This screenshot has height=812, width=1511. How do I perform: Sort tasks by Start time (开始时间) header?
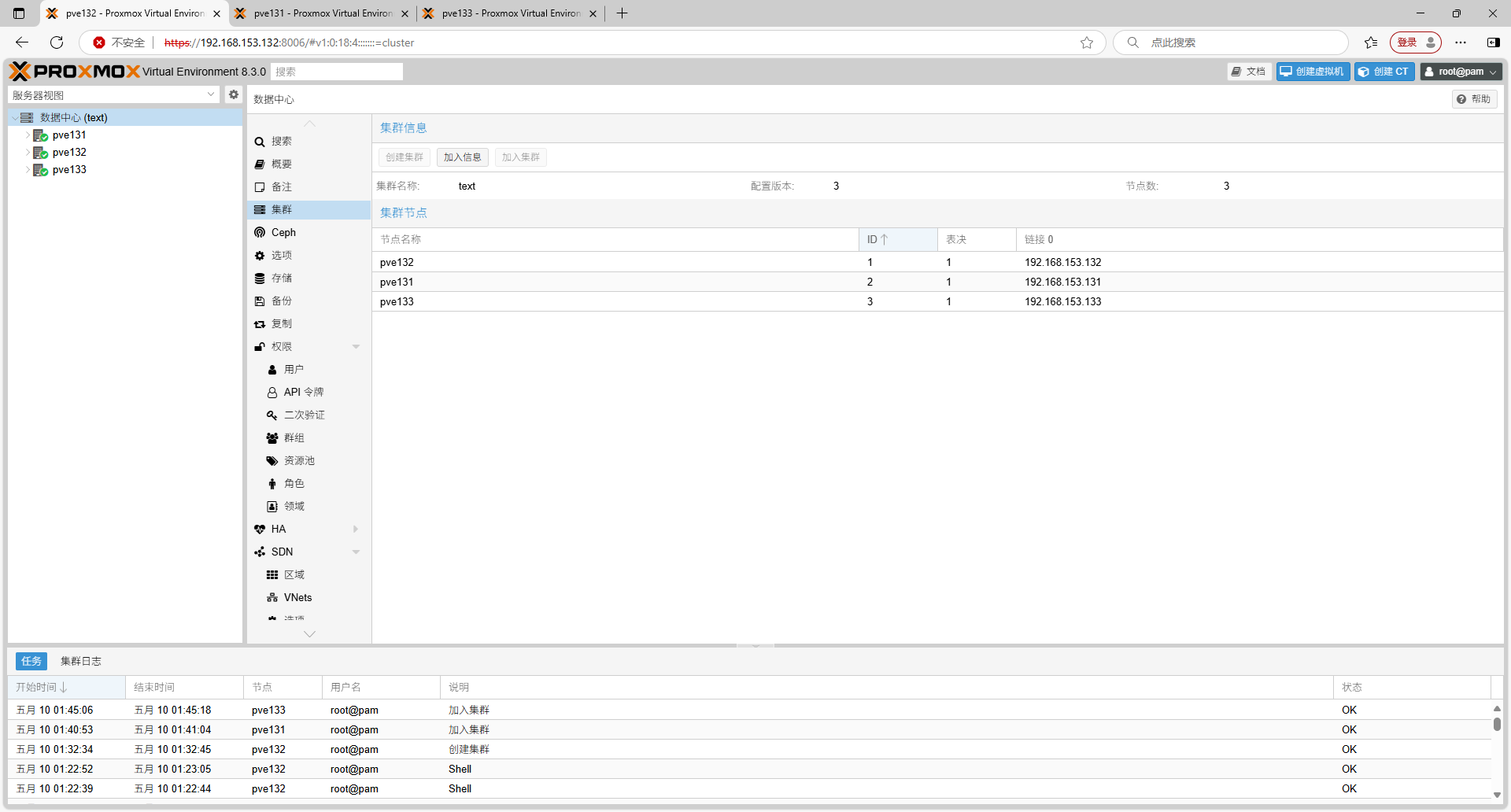[x=66, y=687]
